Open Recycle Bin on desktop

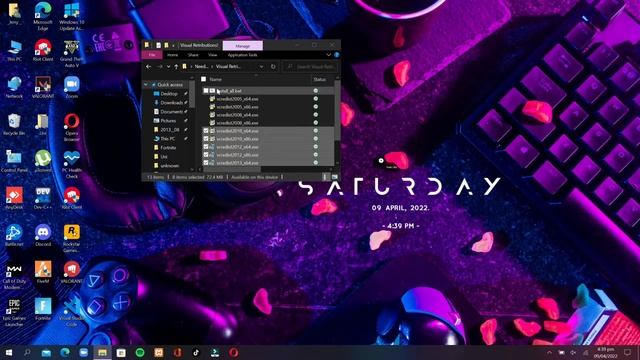coord(14,124)
